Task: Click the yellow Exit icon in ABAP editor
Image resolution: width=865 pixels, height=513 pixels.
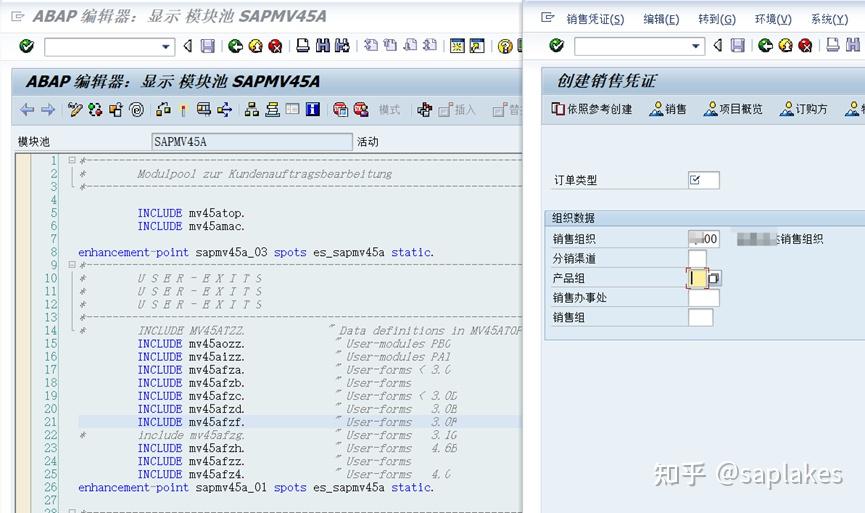Action: click(x=255, y=46)
